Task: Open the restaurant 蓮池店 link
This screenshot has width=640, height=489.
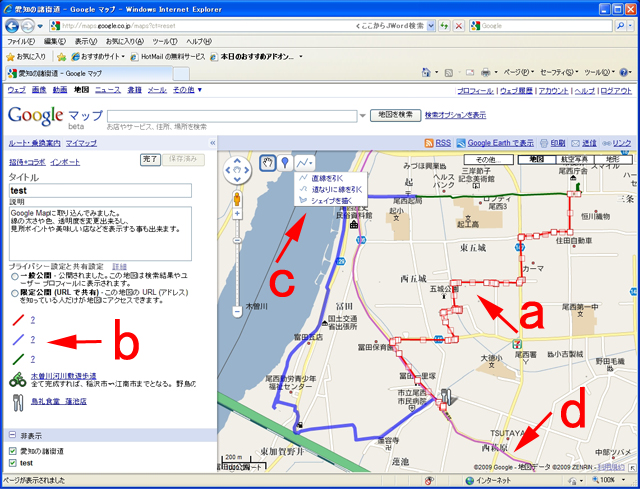Action: coord(59,401)
